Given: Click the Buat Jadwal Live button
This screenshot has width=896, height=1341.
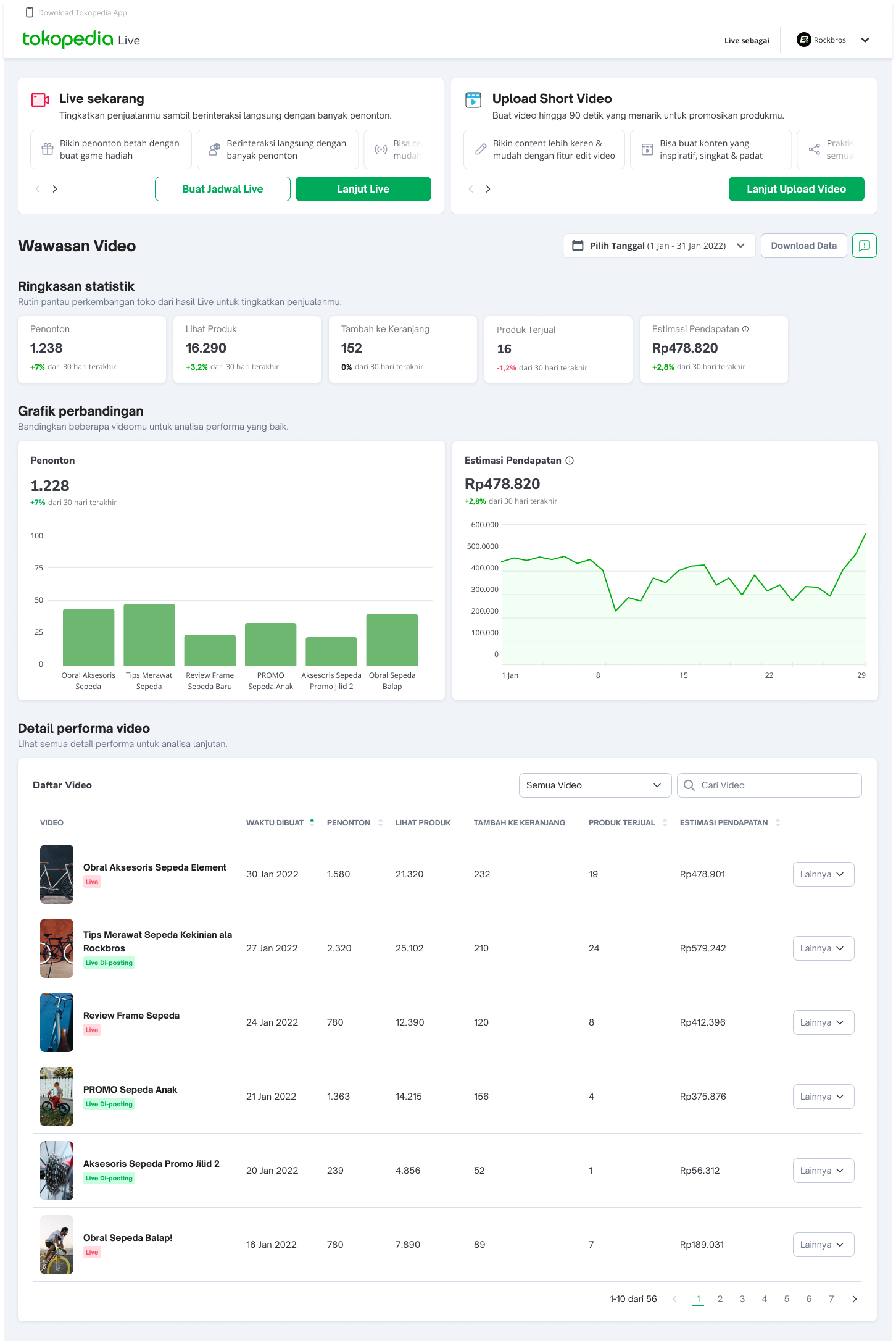Looking at the screenshot, I should tap(222, 189).
